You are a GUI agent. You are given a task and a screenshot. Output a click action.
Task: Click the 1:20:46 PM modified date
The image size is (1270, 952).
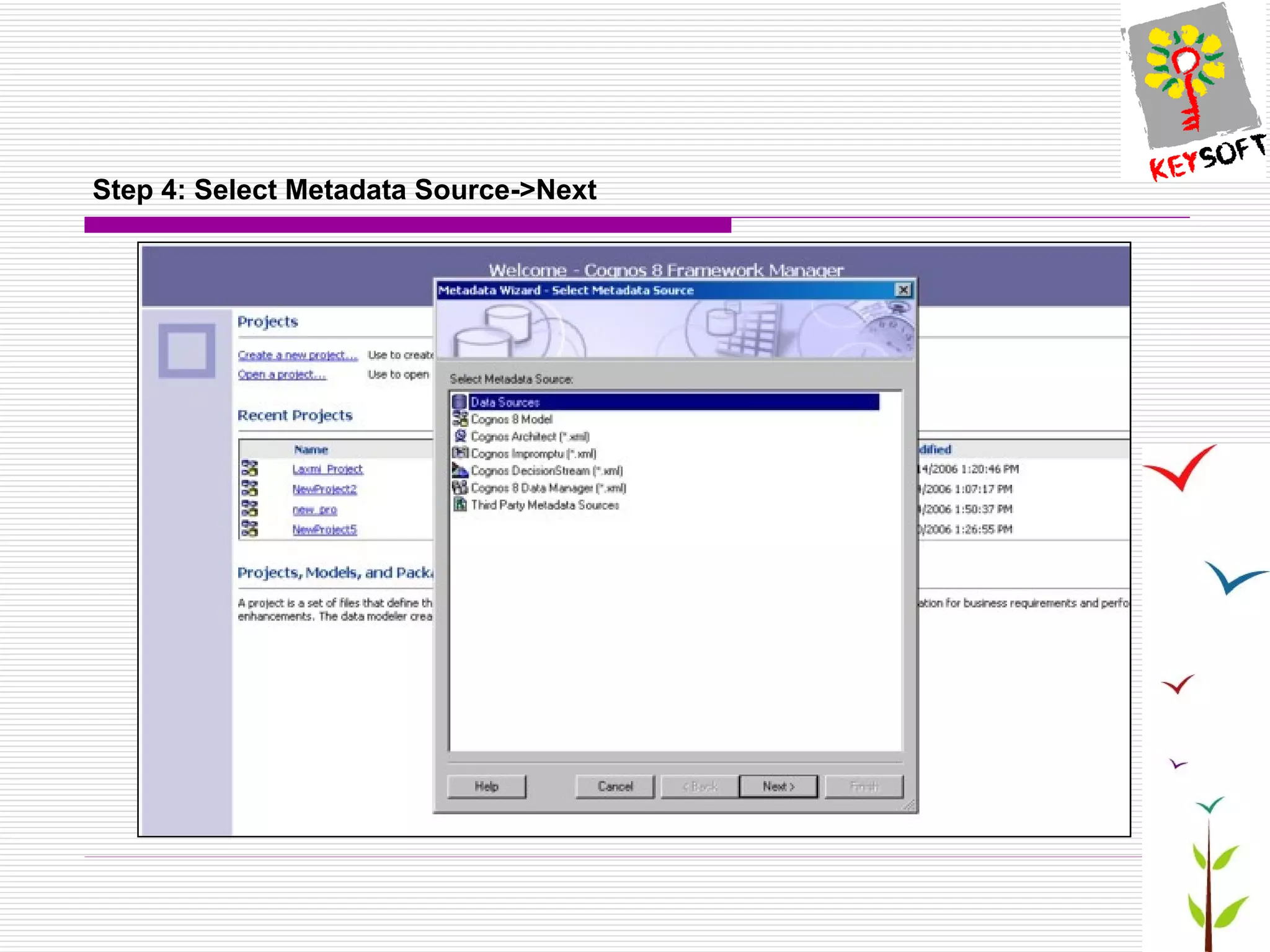[968, 469]
